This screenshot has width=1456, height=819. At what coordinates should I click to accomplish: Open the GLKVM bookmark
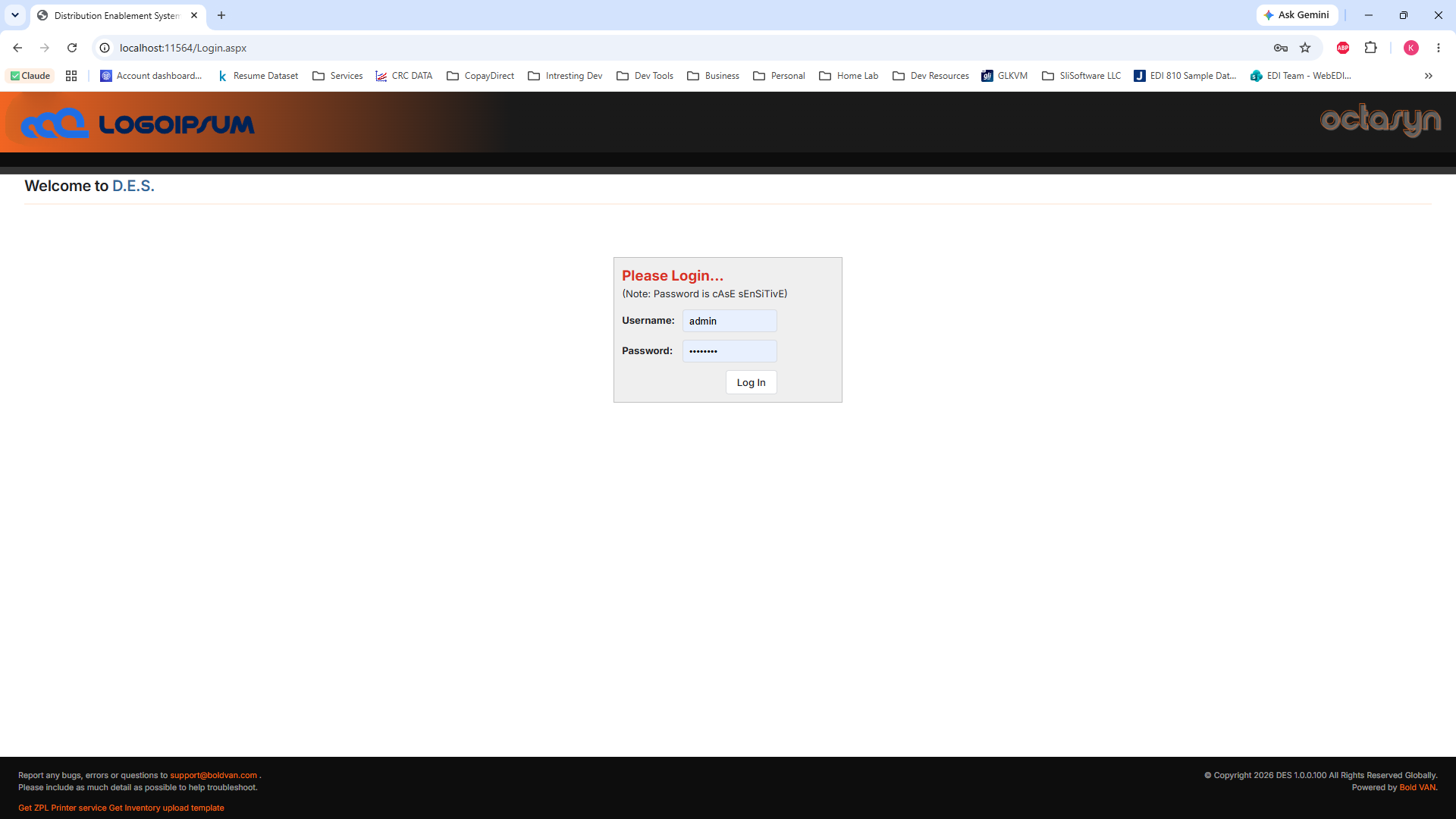pyautogui.click(x=1005, y=76)
